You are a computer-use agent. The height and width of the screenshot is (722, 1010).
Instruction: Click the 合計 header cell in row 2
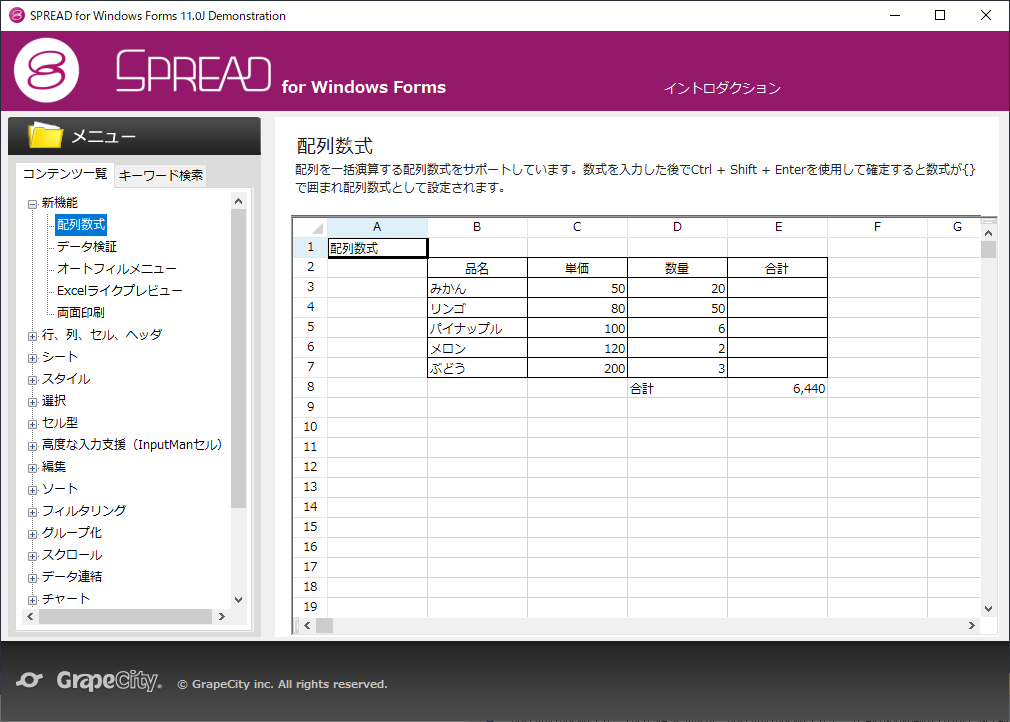pos(777,268)
